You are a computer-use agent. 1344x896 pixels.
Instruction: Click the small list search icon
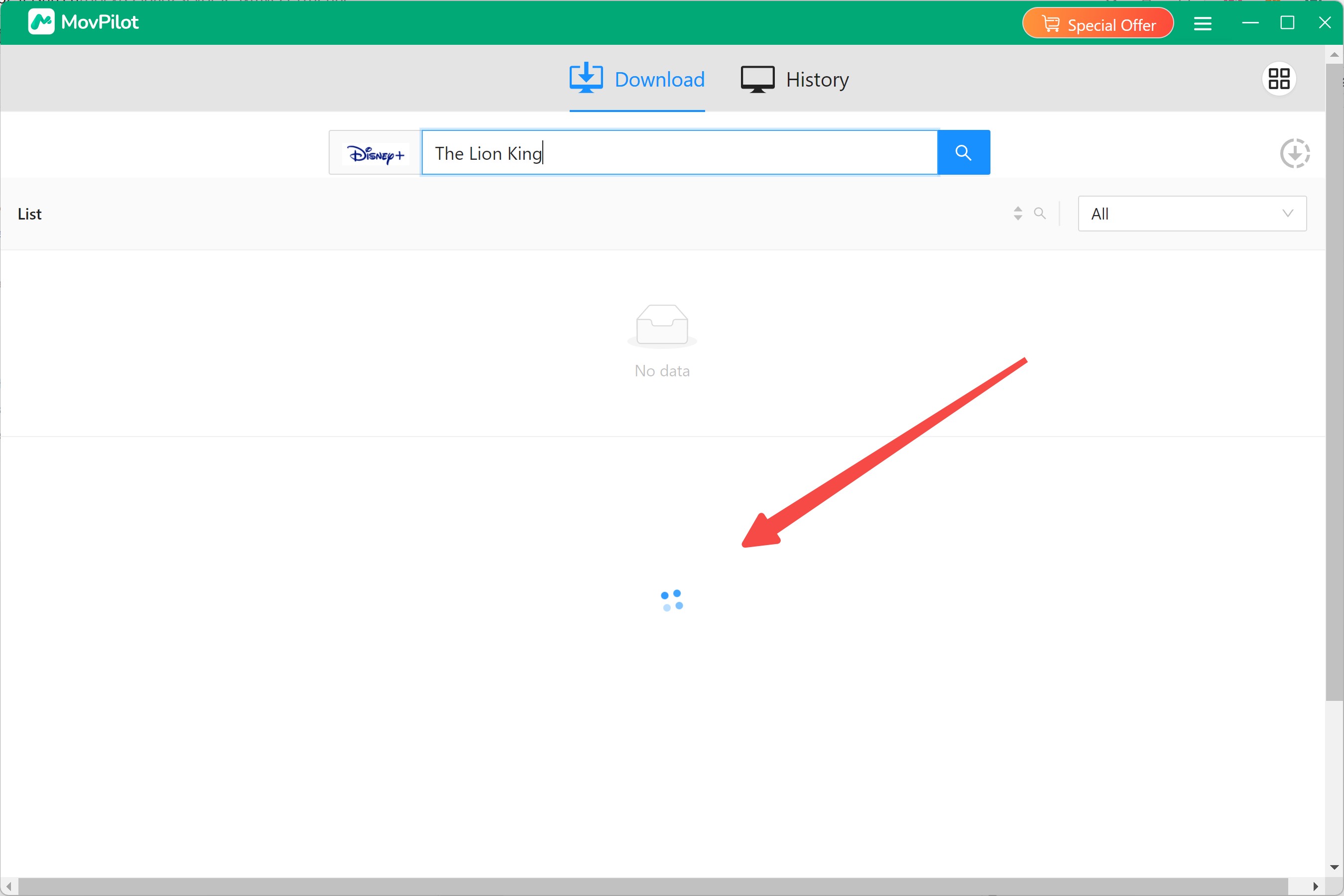click(x=1040, y=214)
